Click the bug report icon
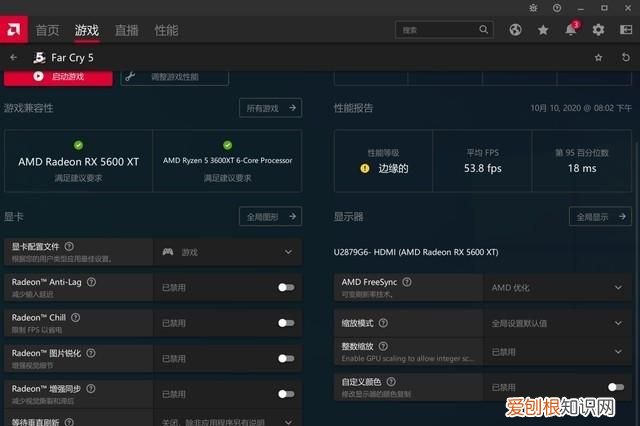 pyautogui.click(x=533, y=8)
